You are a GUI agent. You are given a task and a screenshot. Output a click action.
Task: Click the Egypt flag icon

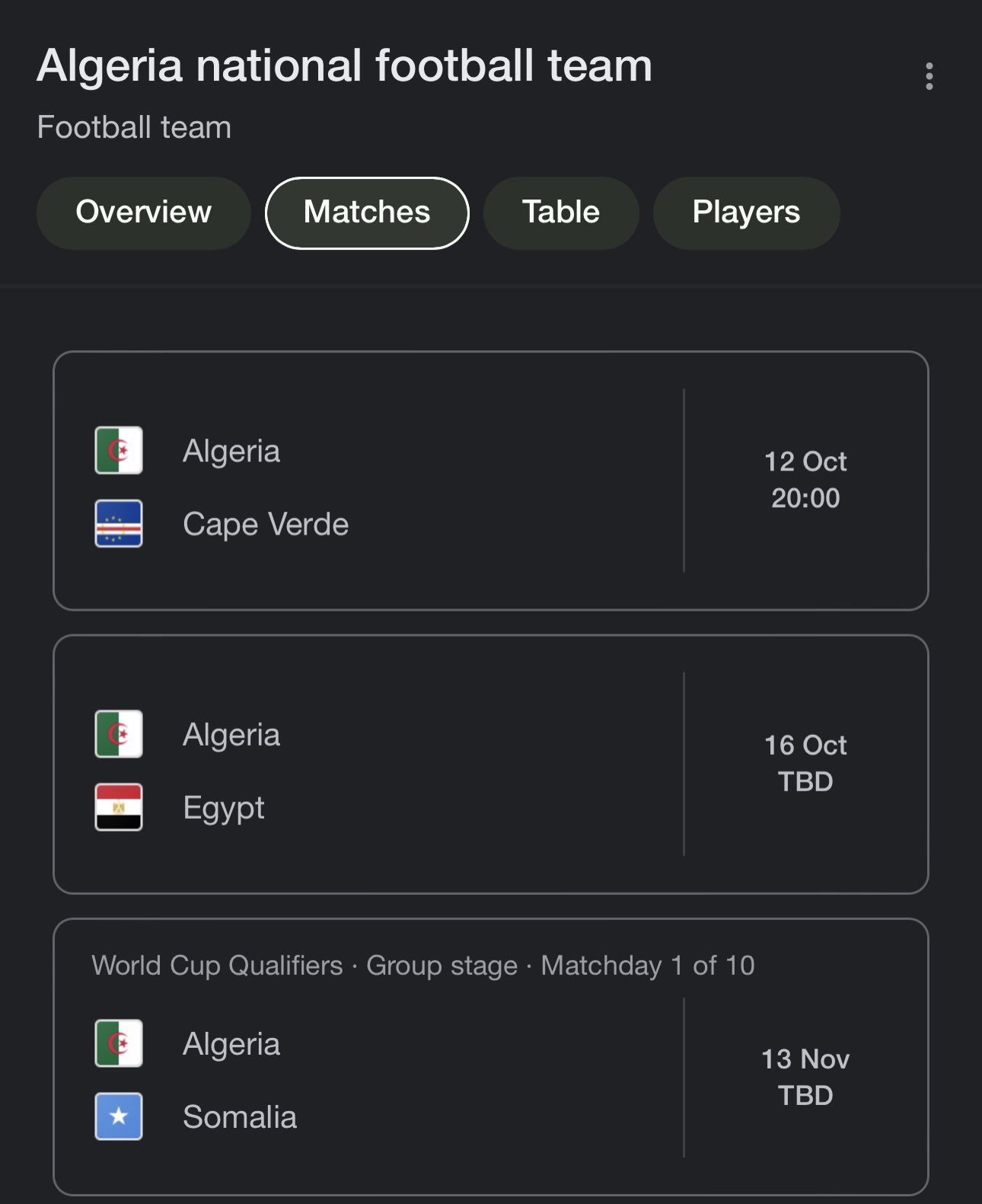coord(119,806)
